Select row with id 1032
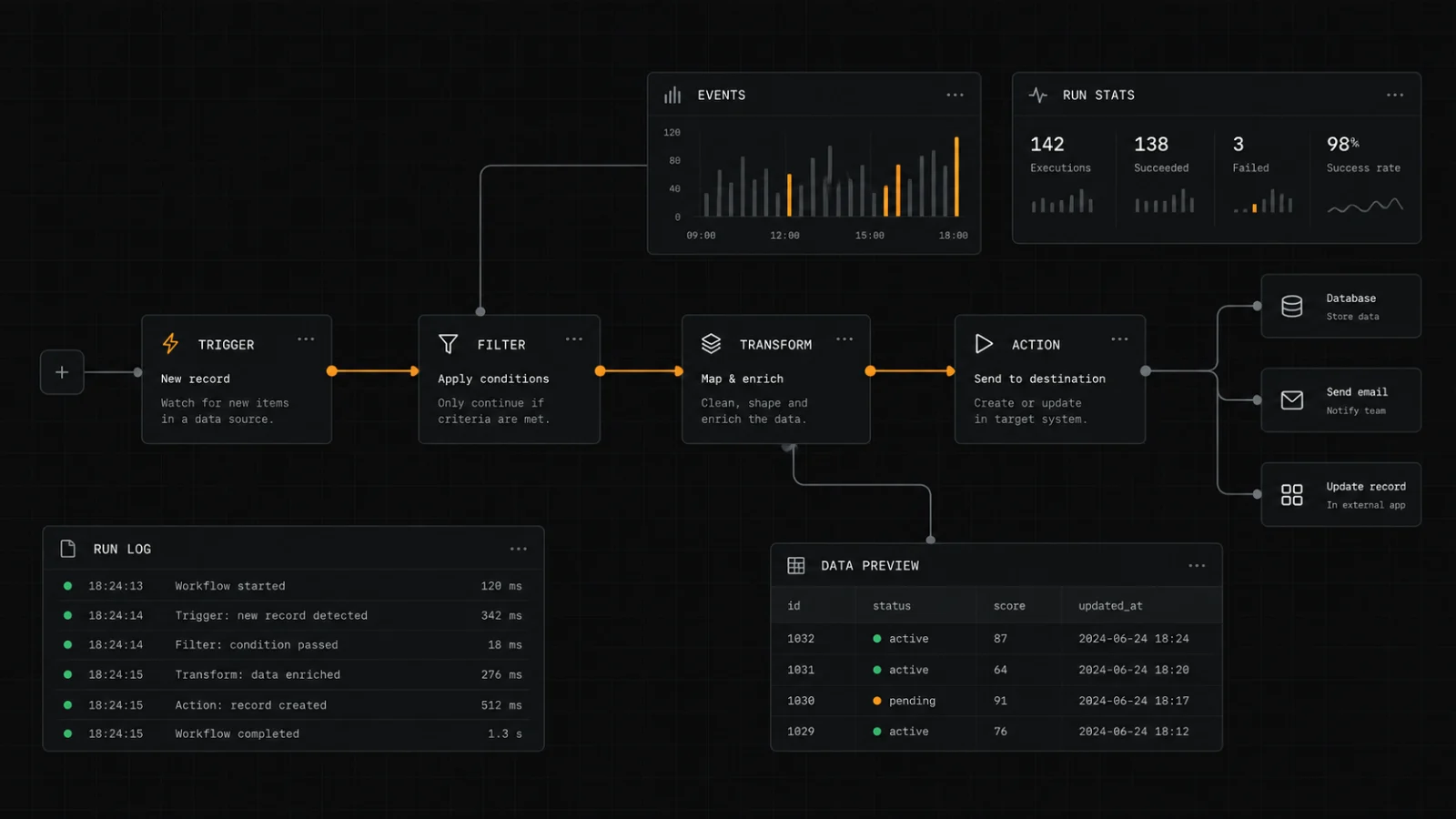 996,639
